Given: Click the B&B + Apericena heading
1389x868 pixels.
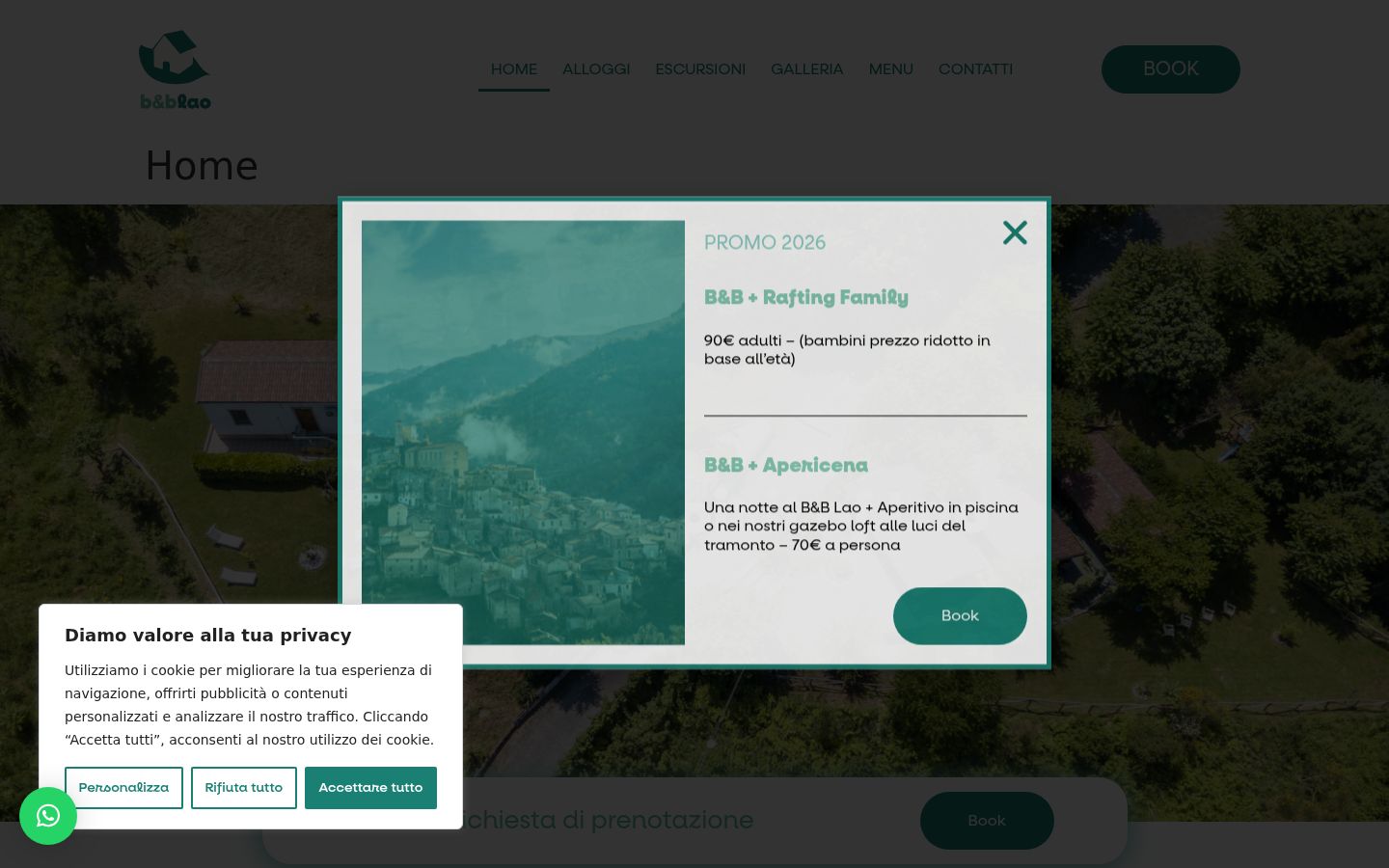Looking at the screenshot, I should point(786,465).
